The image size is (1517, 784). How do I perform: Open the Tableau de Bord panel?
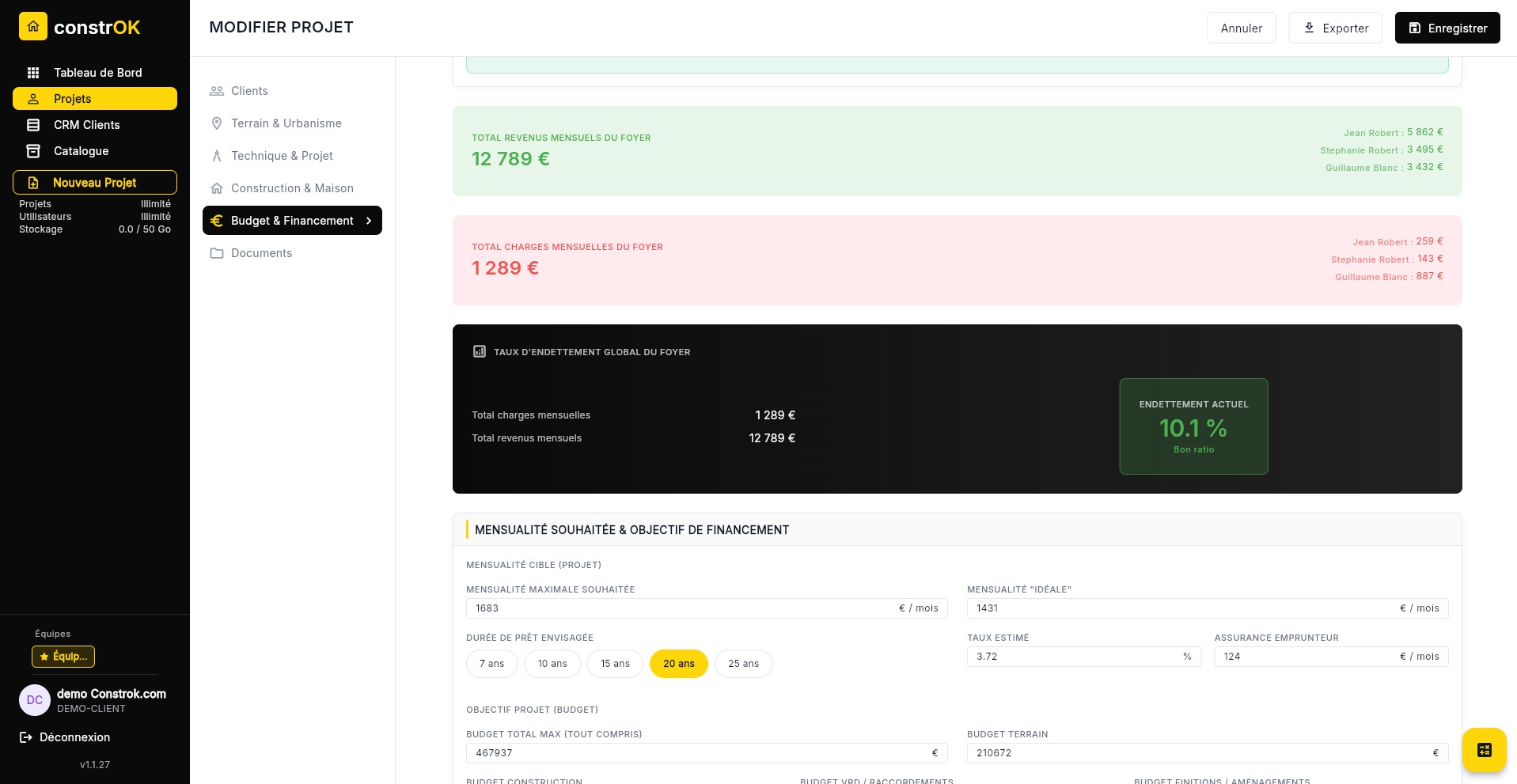coord(98,72)
